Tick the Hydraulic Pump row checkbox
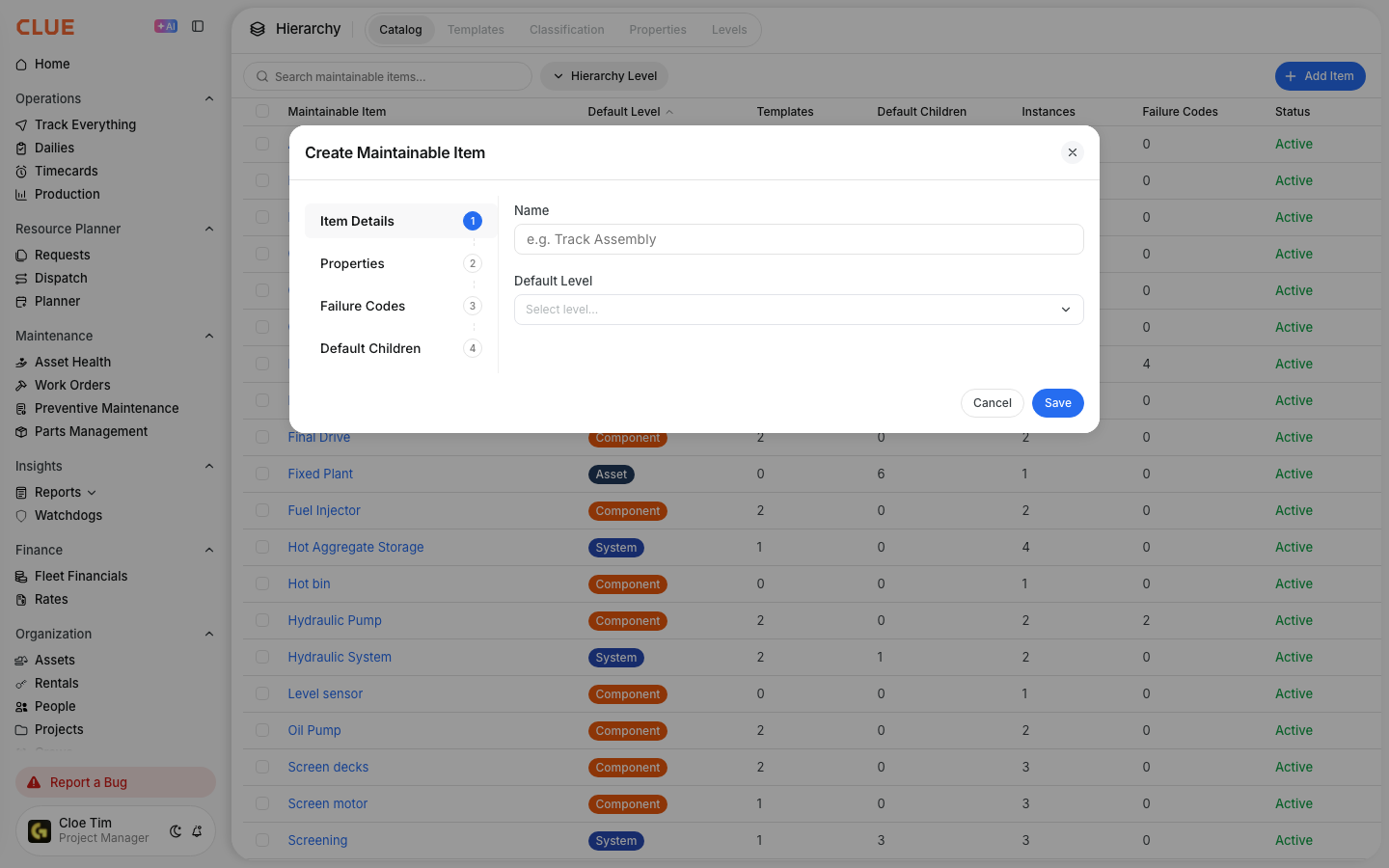 tap(262, 620)
